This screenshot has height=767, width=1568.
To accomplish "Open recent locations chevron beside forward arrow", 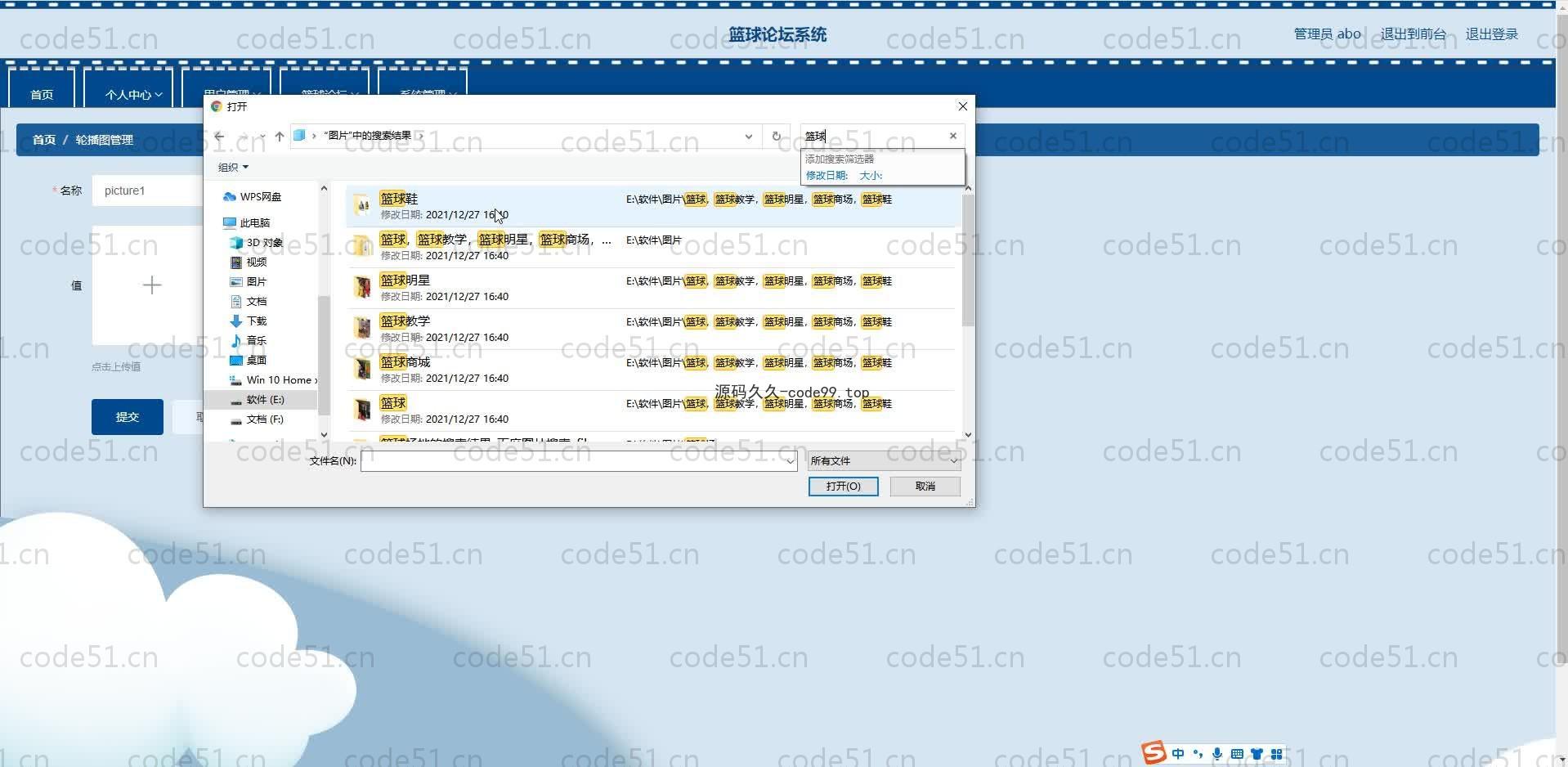I will point(262,137).
